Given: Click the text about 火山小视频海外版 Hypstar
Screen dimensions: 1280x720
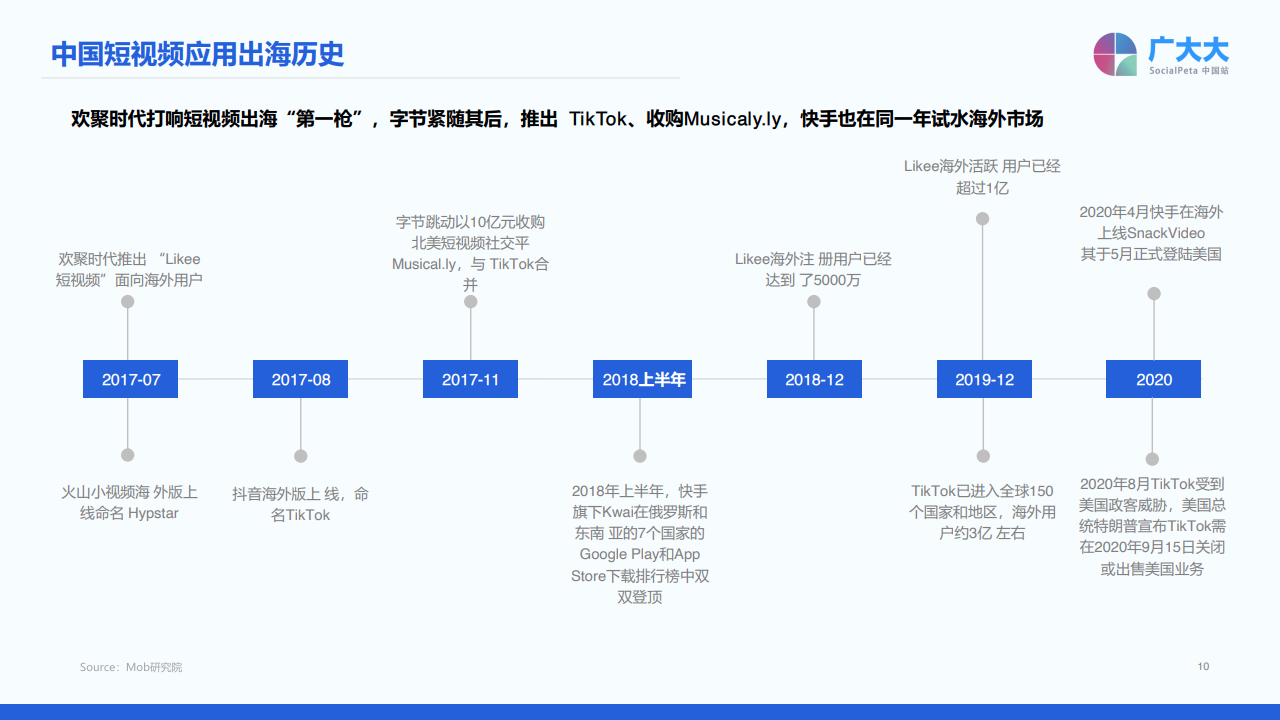Looking at the screenshot, I should [x=129, y=503].
